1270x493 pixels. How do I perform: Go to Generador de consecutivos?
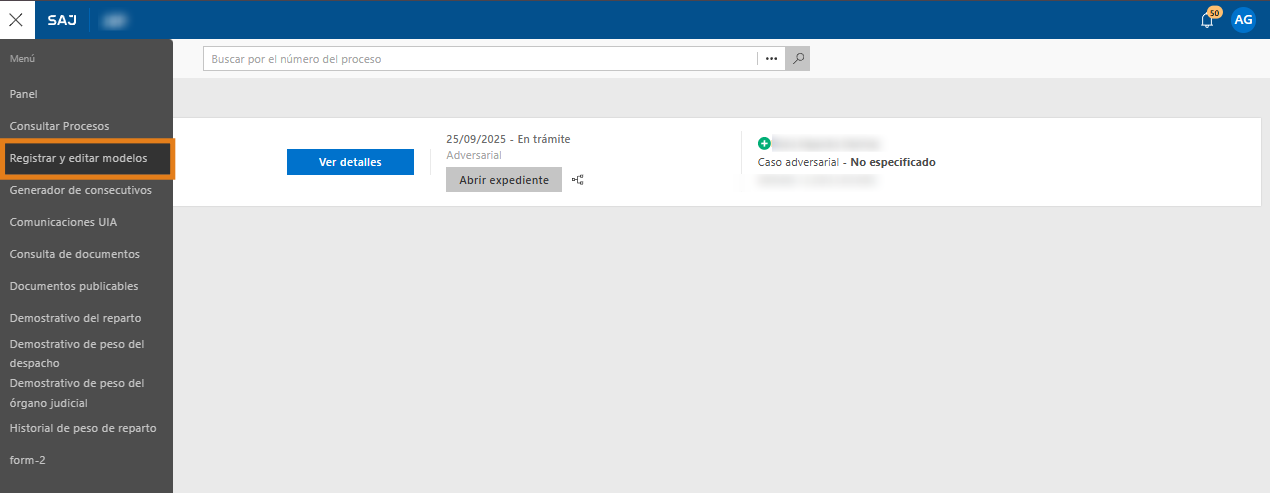click(x=80, y=190)
